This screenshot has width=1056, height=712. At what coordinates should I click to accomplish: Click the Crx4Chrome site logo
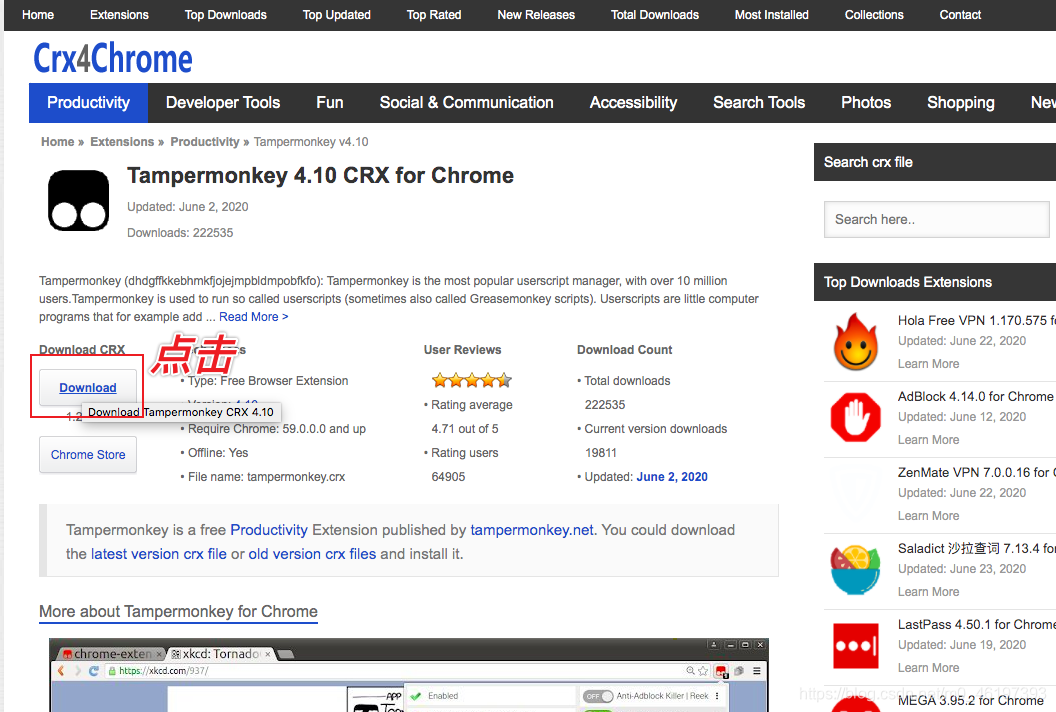pyautogui.click(x=112, y=58)
